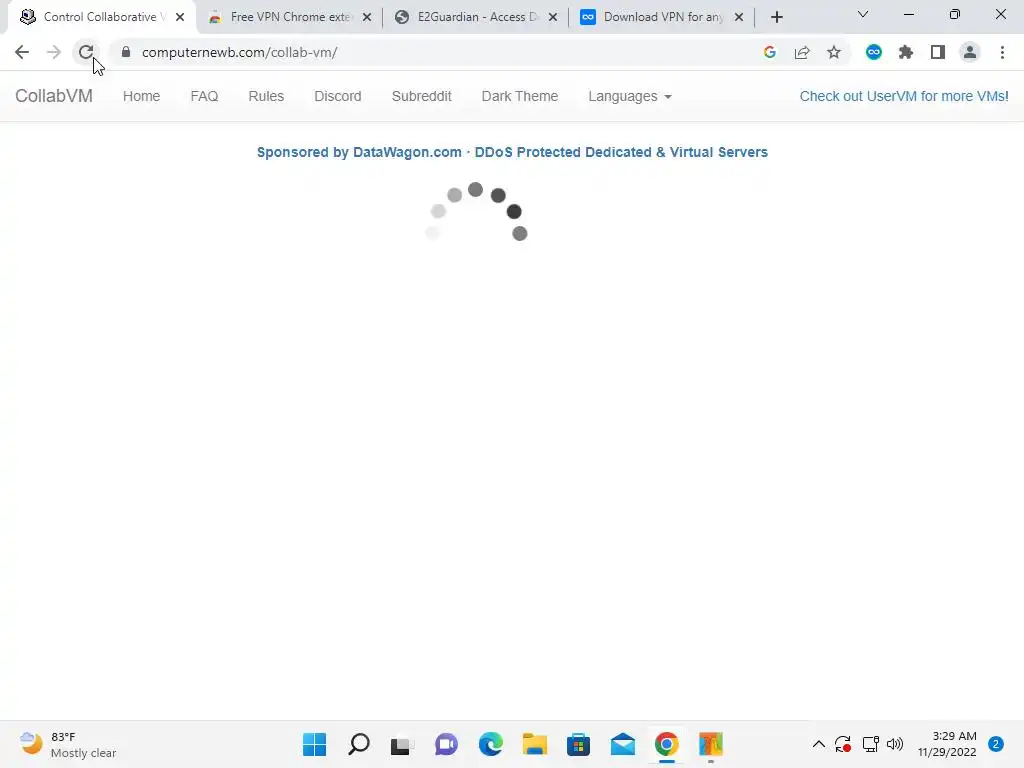Open the weather widget showing 83°F
The image size is (1024, 768).
coord(68,744)
